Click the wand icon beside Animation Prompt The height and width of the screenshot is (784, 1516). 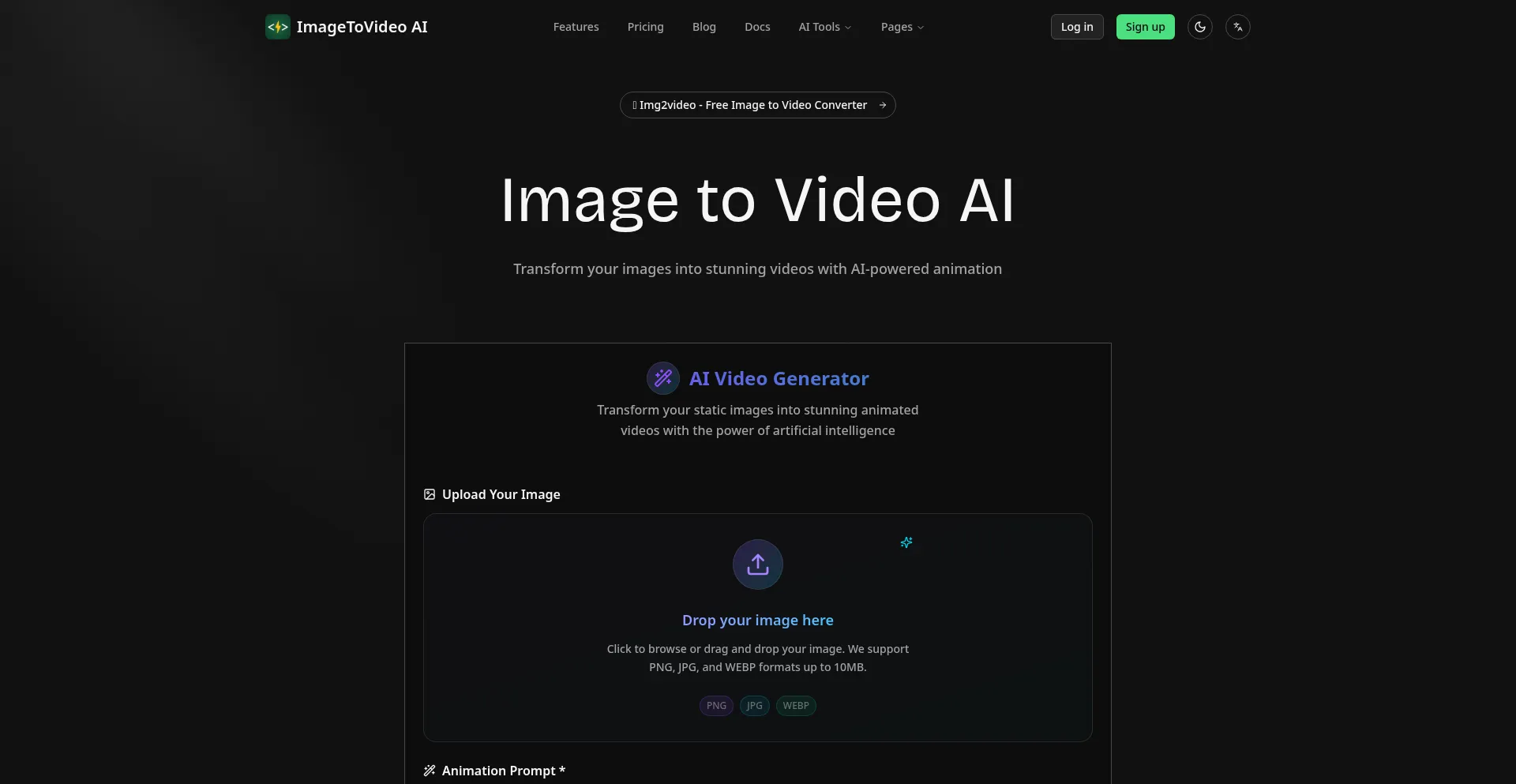pos(430,771)
